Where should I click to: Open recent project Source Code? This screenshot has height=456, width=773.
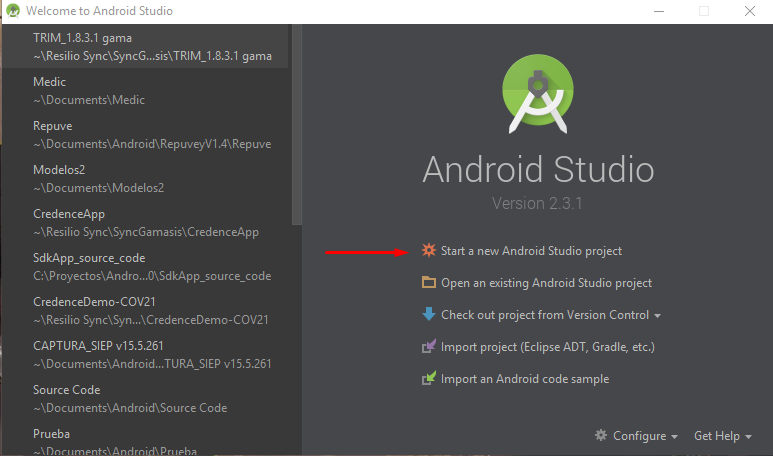click(146, 398)
